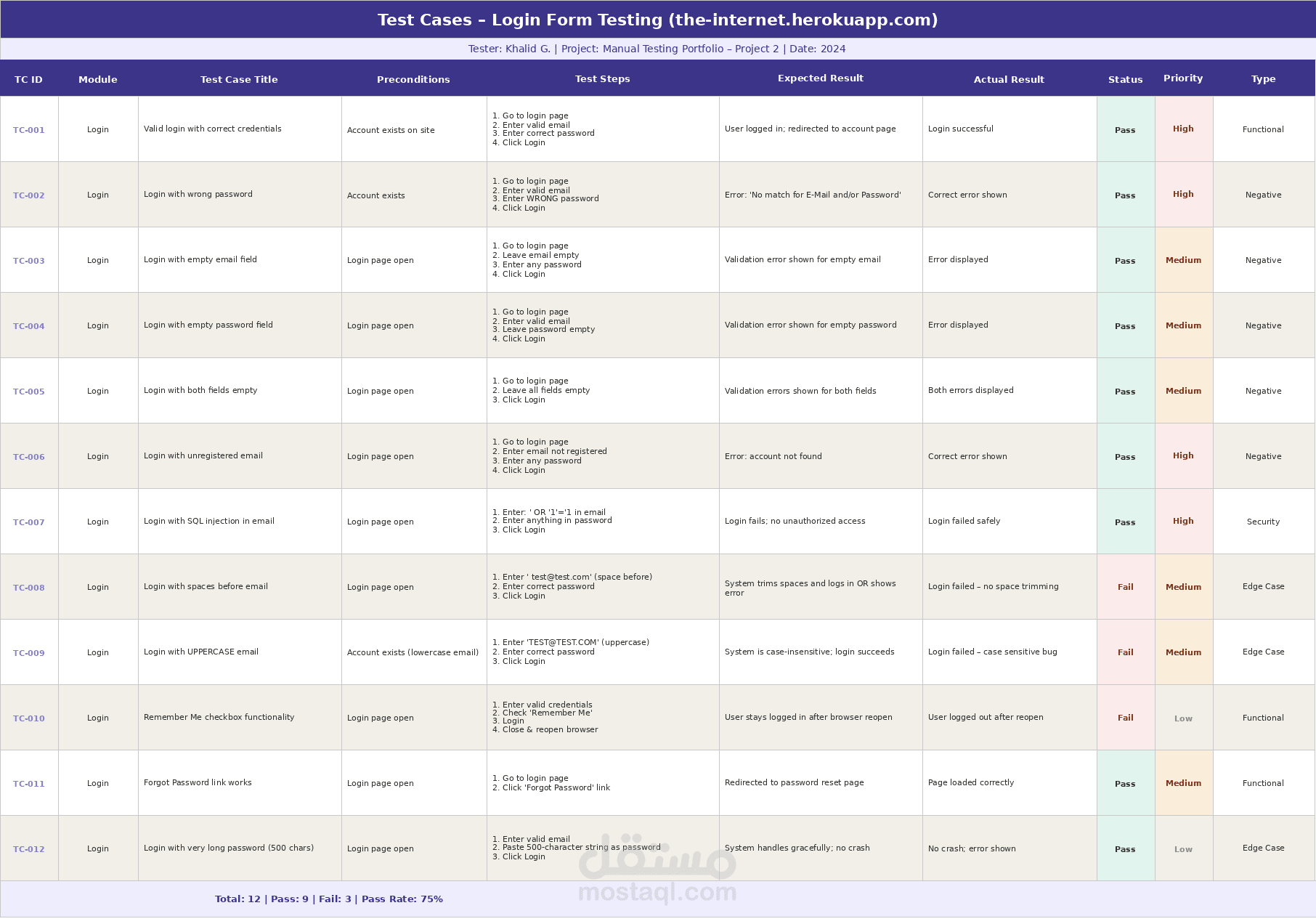Click 'Validation error shown for empty email'

(x=803, y=259)
